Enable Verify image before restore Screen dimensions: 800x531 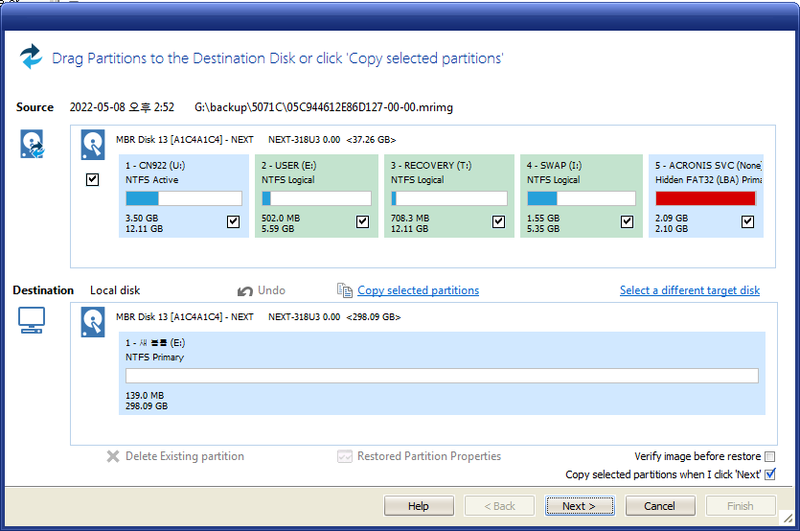(769, 456)
